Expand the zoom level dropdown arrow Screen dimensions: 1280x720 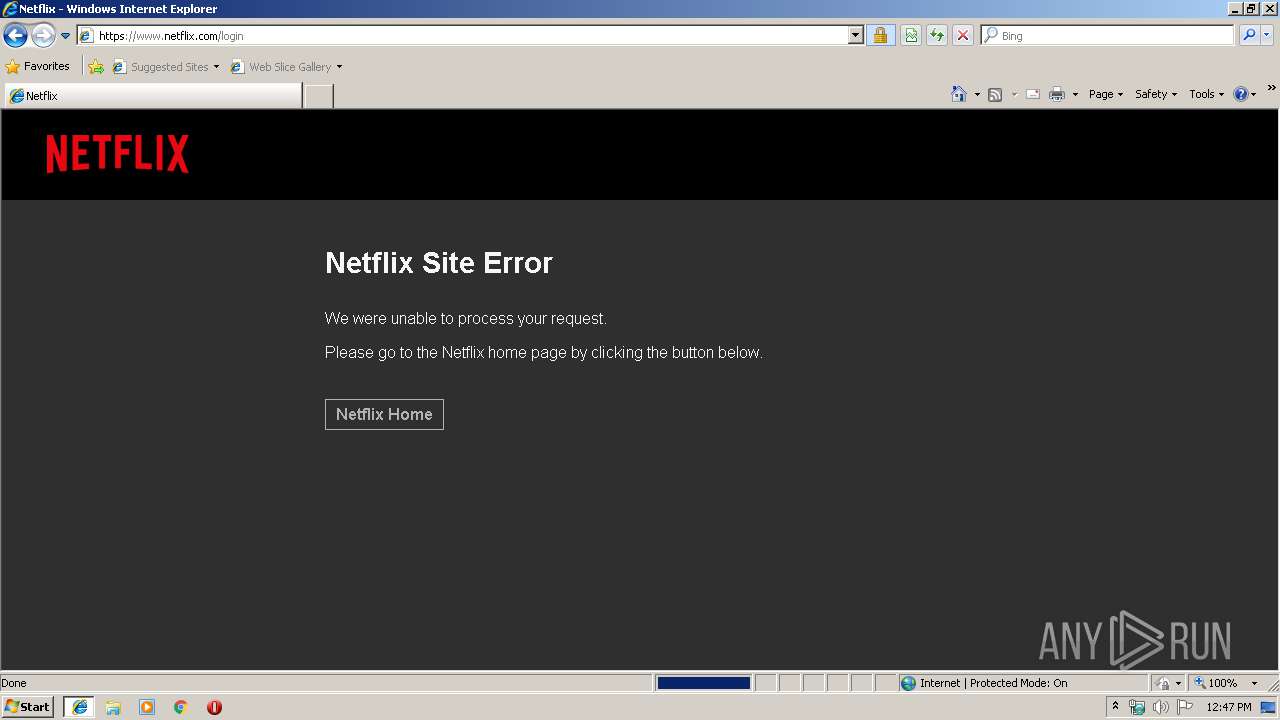click(1254, 683)
